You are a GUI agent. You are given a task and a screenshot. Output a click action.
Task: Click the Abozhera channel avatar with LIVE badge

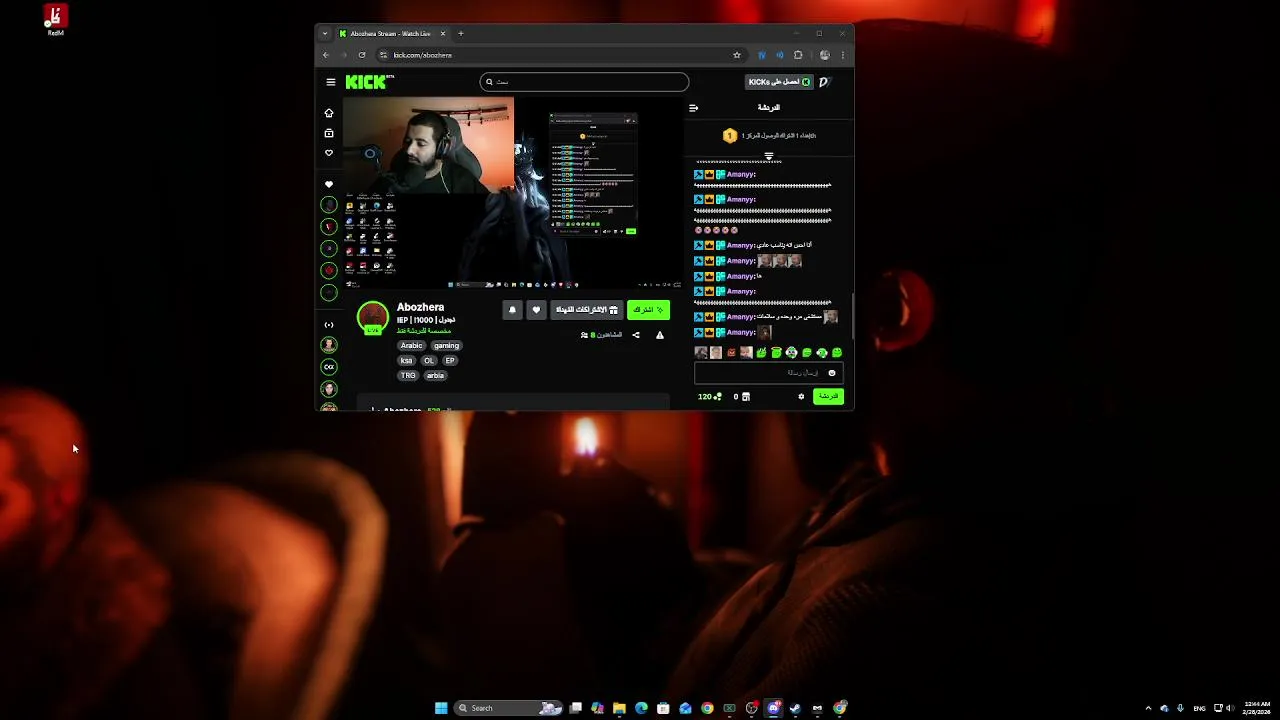click(373, 317)
